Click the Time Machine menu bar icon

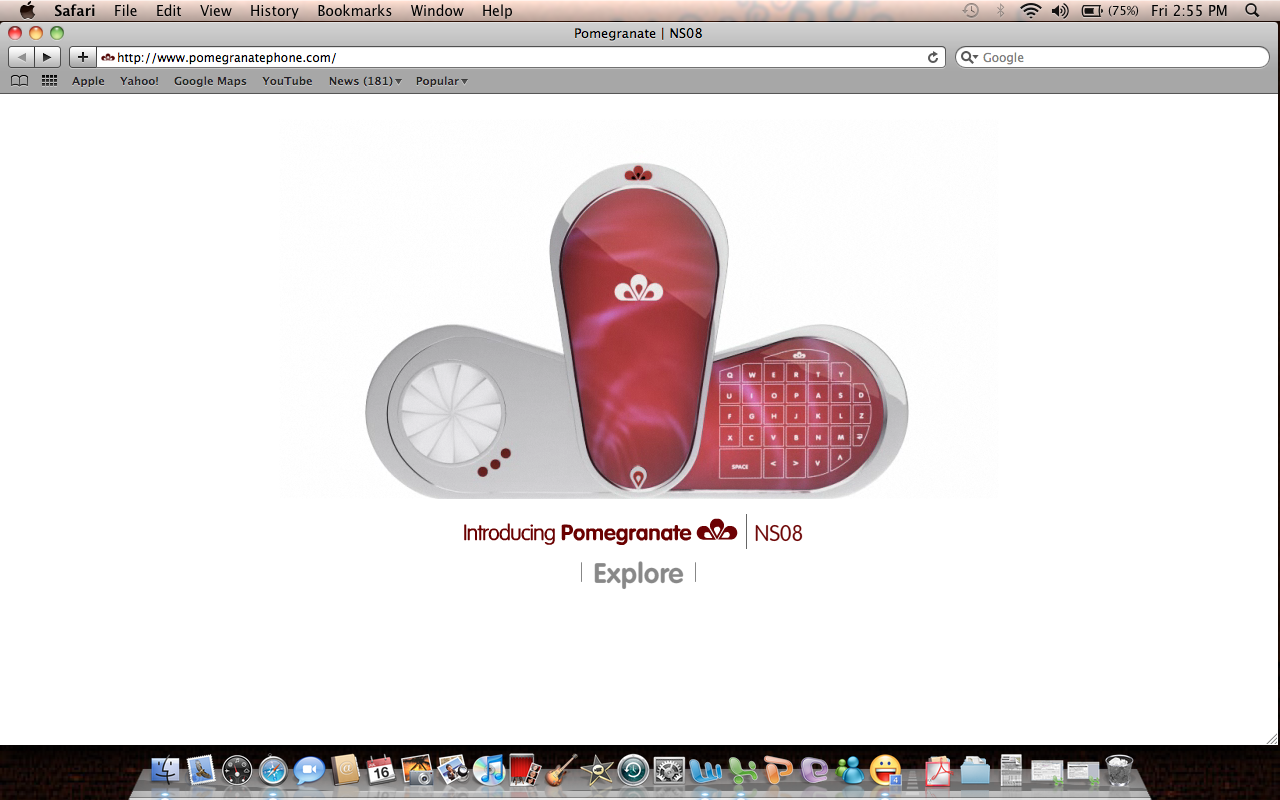pos(970,10)
